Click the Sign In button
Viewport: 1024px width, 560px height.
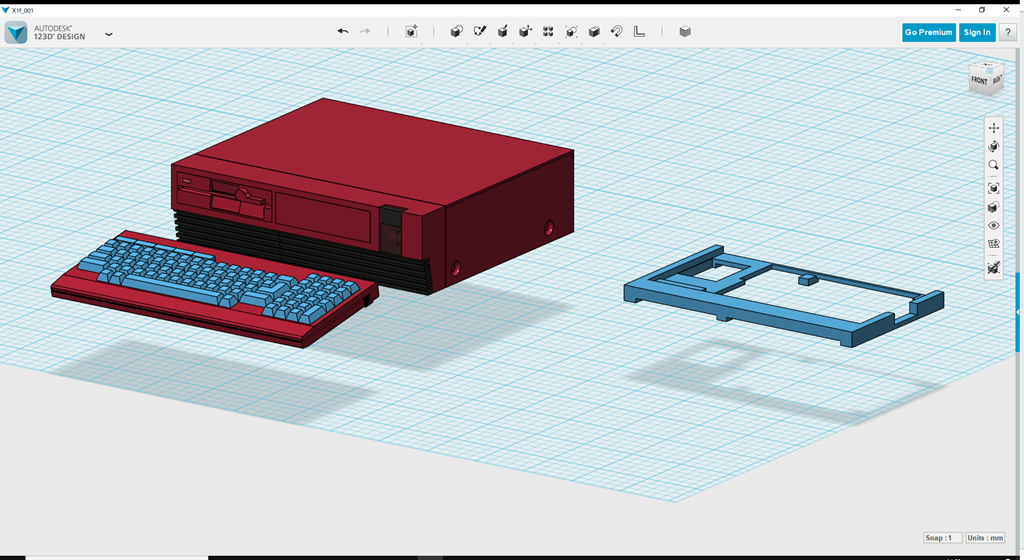[x=977, y=32]
